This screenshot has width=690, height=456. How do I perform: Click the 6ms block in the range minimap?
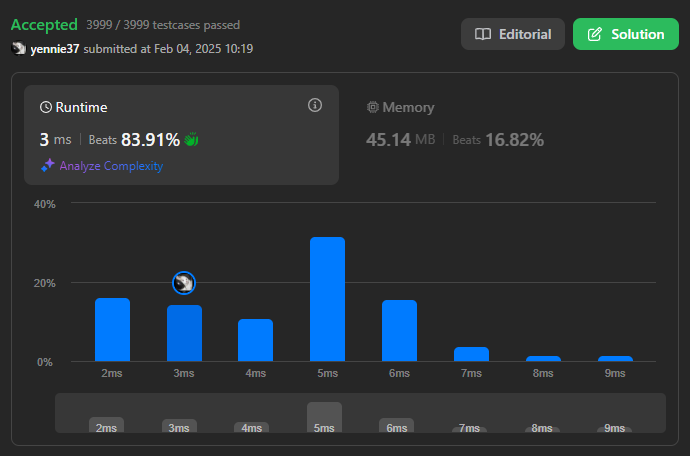396,425
